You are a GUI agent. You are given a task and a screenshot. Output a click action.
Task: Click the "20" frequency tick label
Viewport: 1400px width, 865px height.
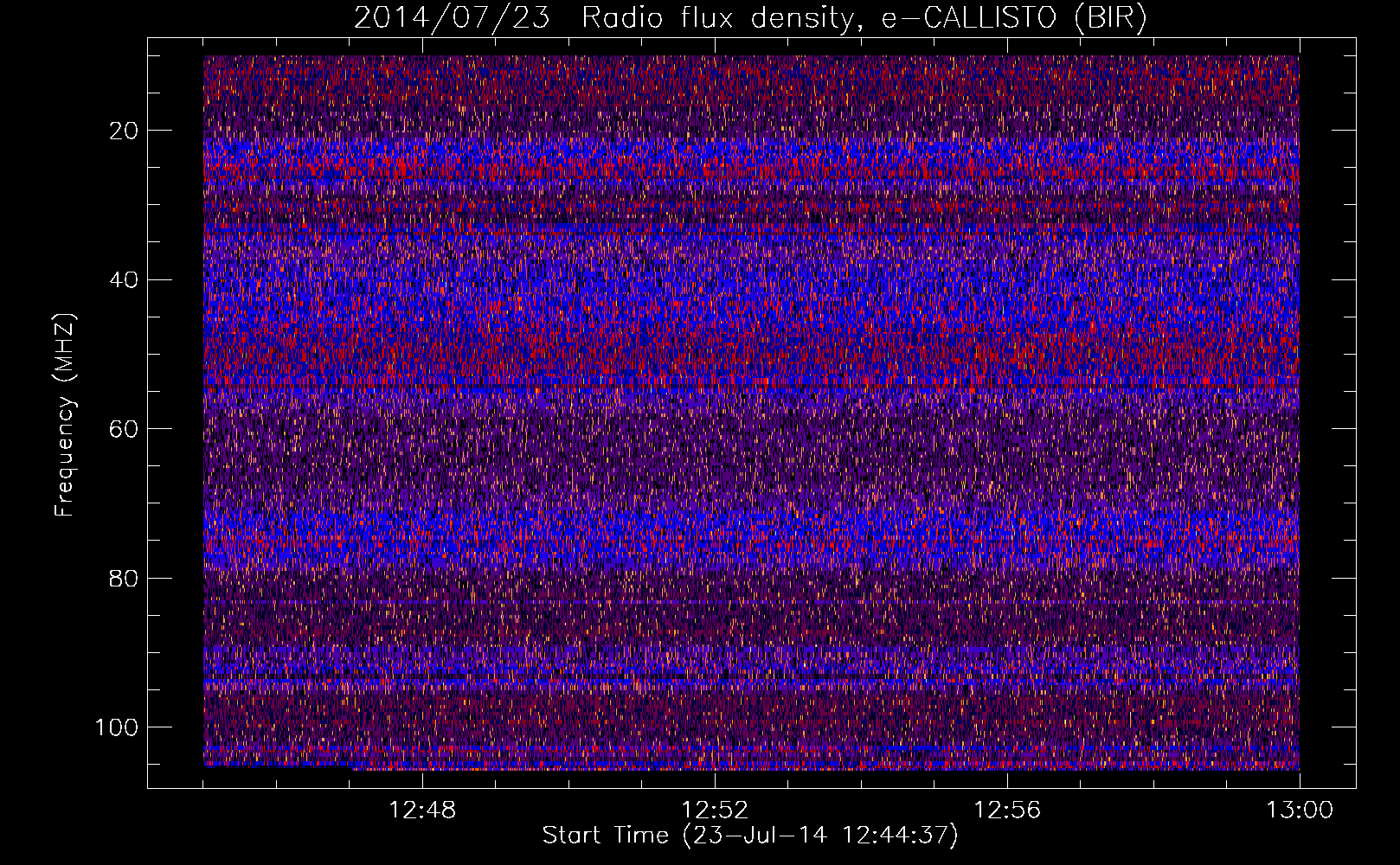pyautogui.click(x=125, y=131)
